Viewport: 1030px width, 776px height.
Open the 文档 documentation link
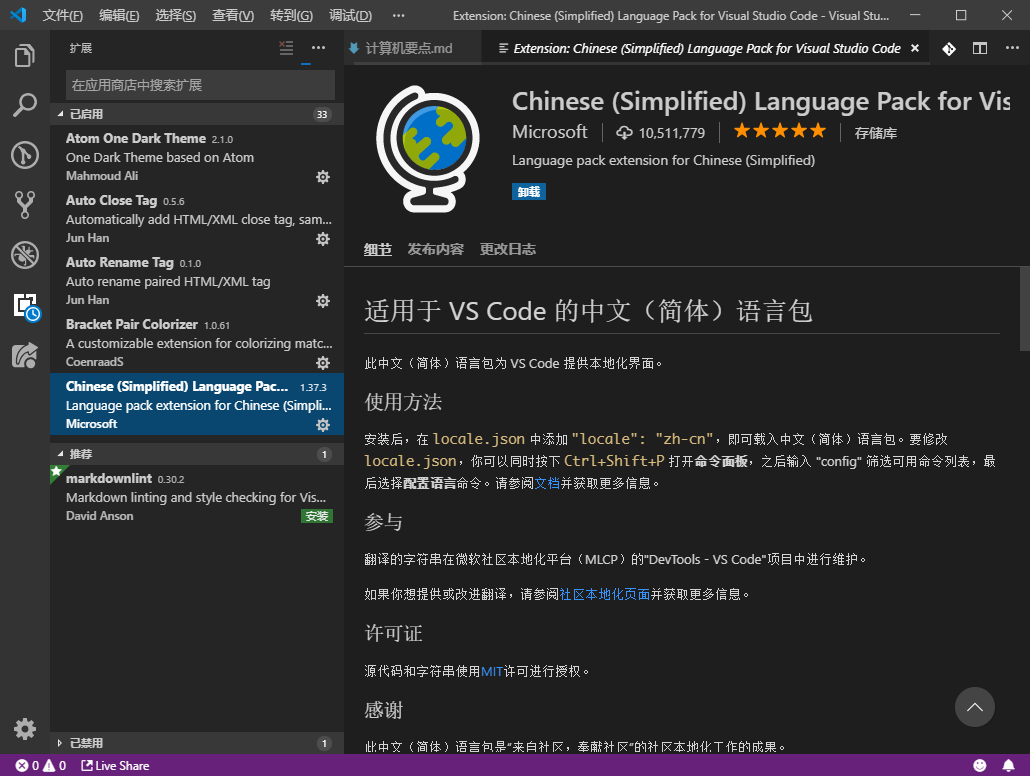click(547, 483)
